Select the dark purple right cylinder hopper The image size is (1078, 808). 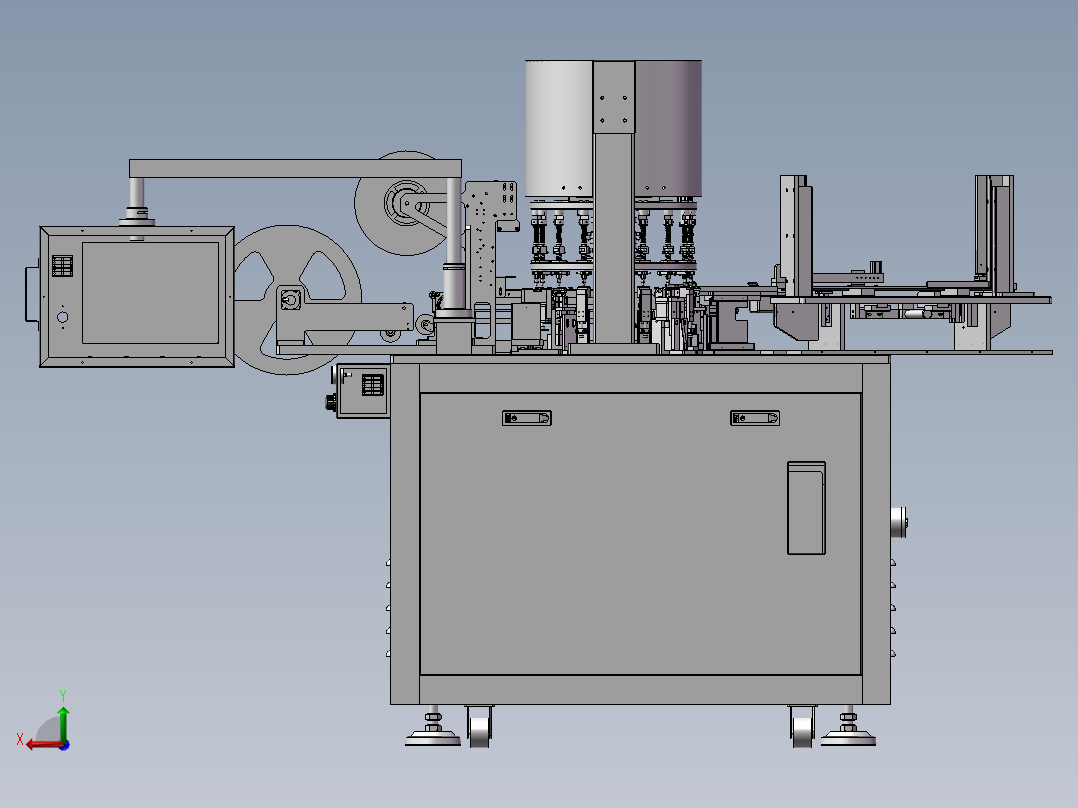click(x=668, y=129)
